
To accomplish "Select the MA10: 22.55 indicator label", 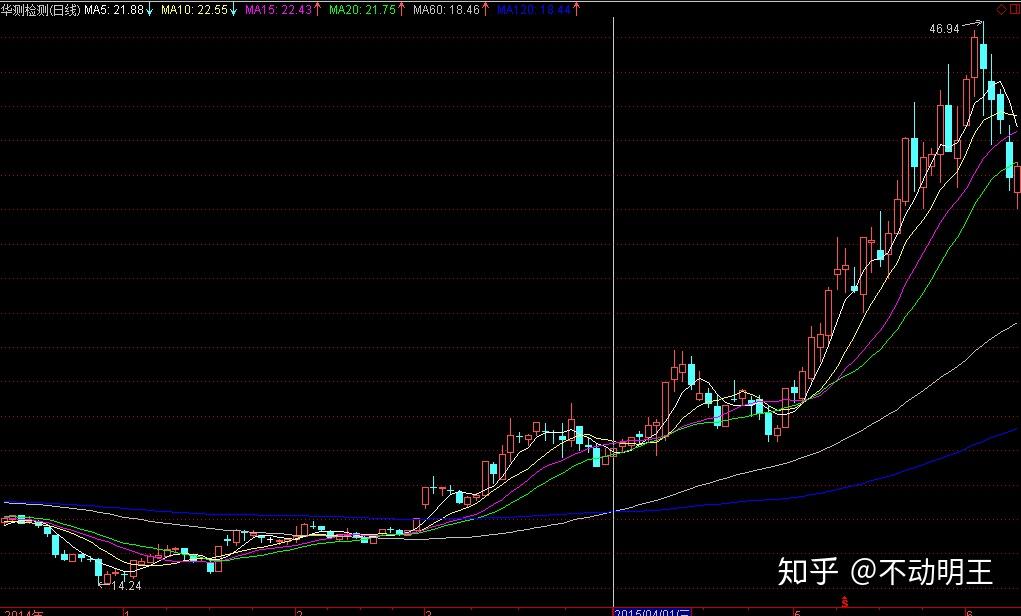I will click(193, 9).
